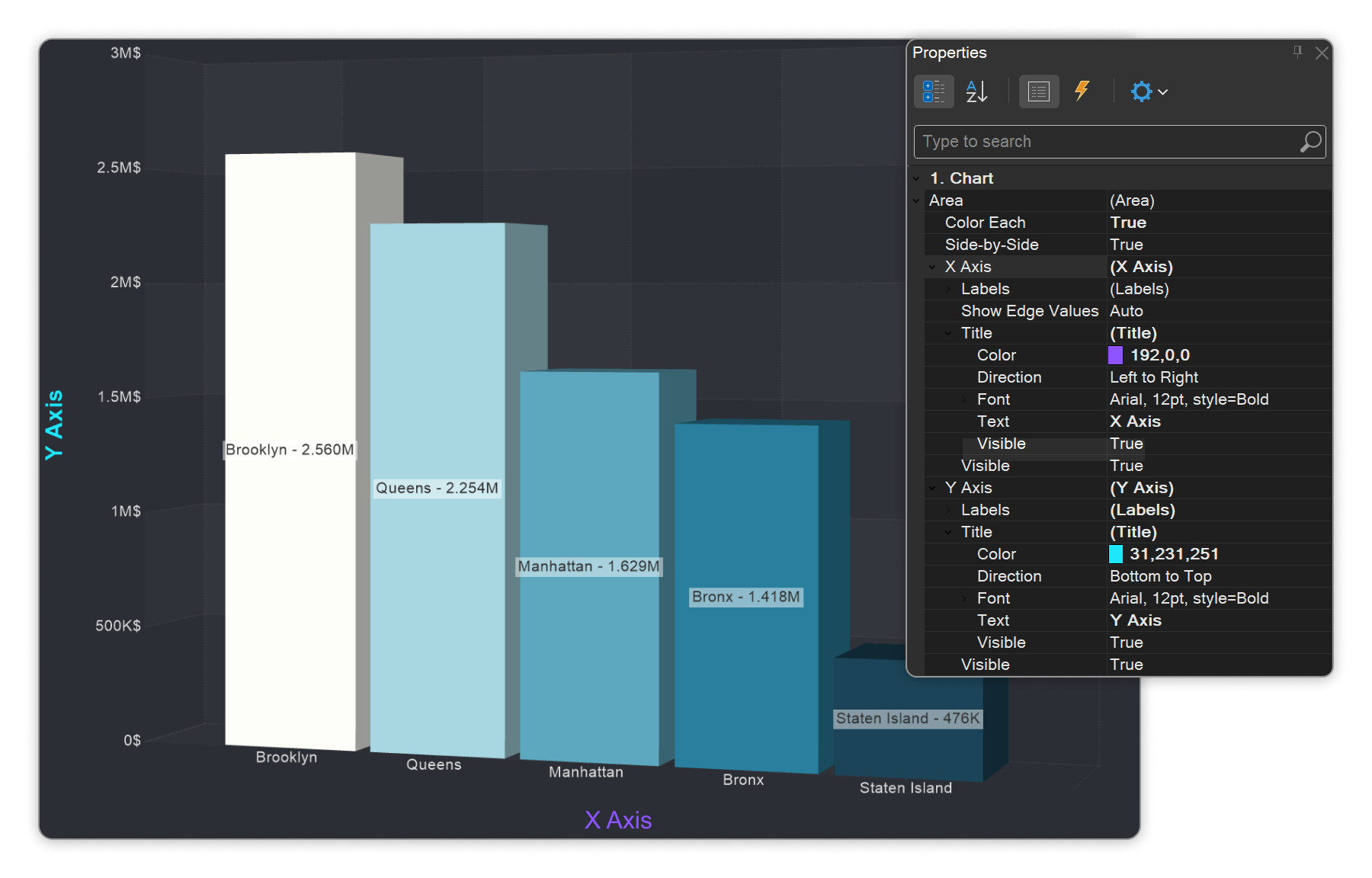
Task: Click the Brooklyn - 2.560M bar label
Action: tap(290, 450)
